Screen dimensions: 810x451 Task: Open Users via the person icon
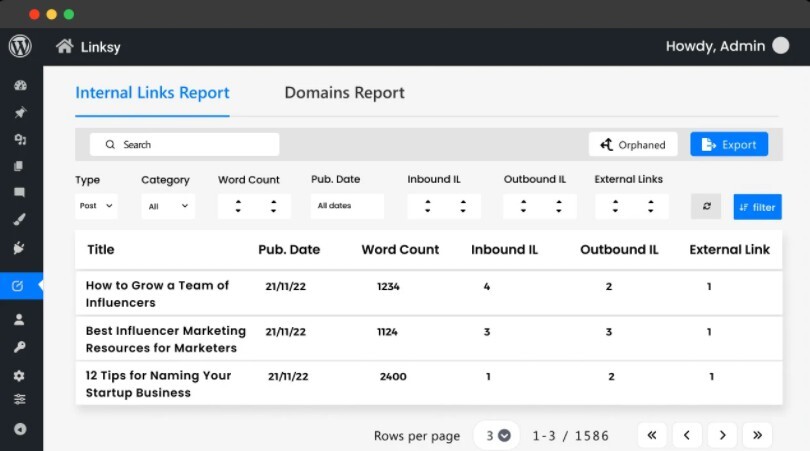click(20, 320)
